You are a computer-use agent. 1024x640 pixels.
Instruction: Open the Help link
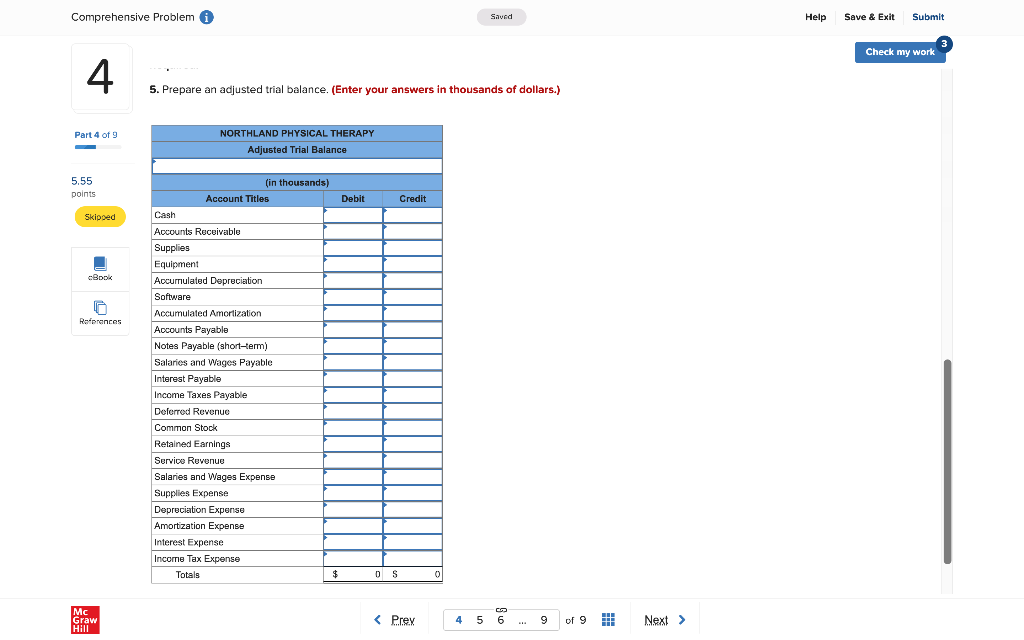tap(816, 17)
